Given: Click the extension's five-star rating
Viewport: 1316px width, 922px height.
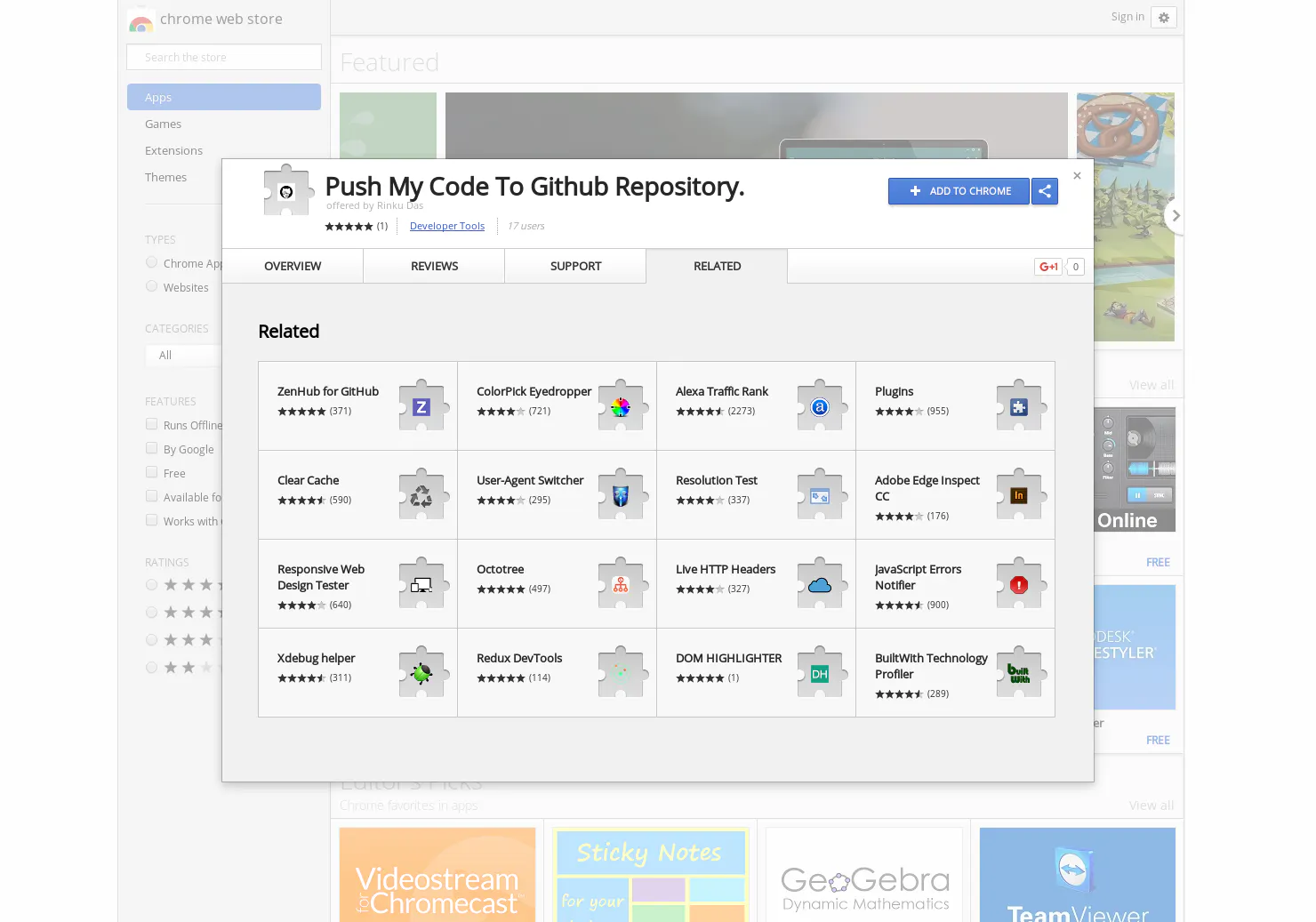Looking at the screenshot, I should (x=349, y=227).
